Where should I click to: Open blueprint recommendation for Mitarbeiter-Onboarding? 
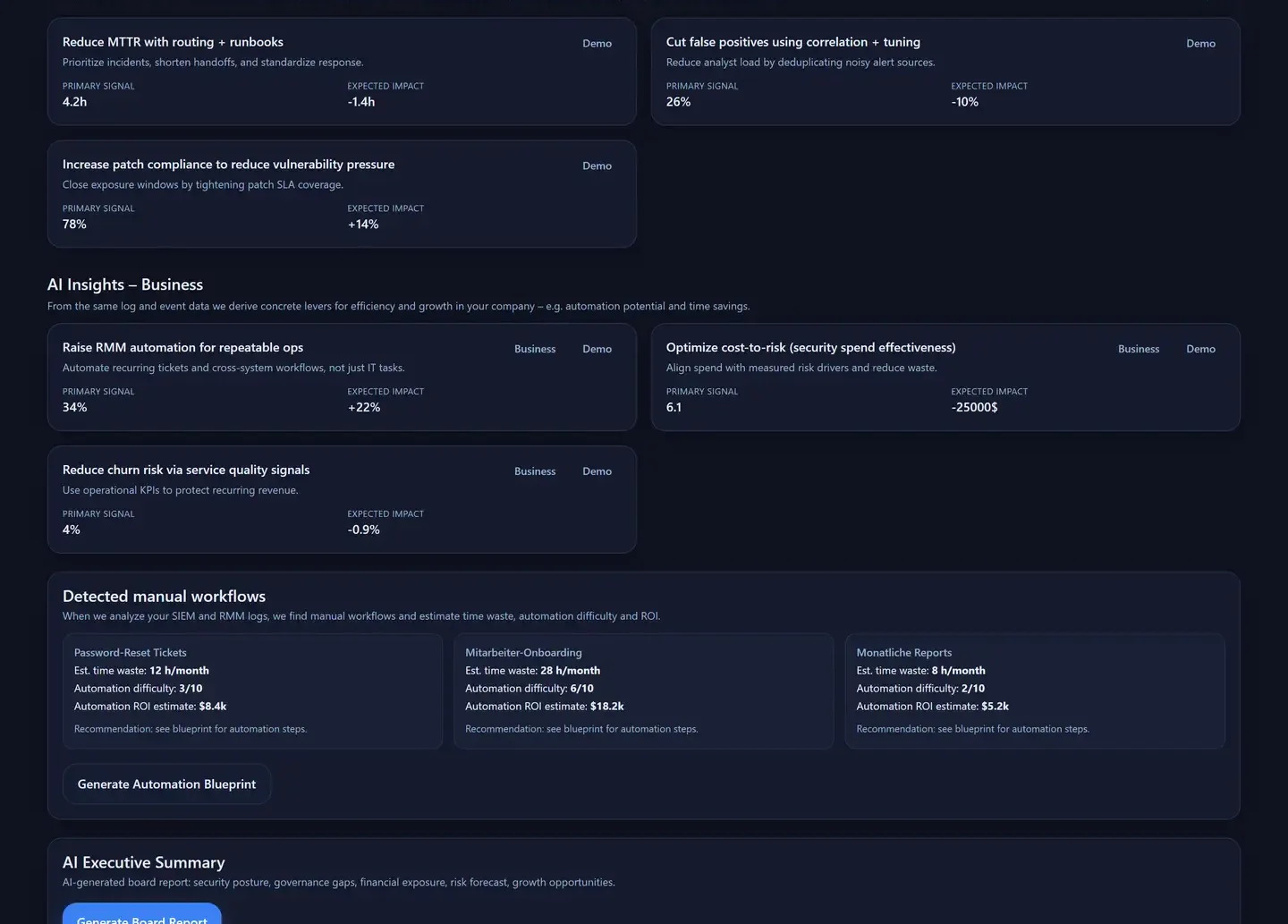point(581,729)
